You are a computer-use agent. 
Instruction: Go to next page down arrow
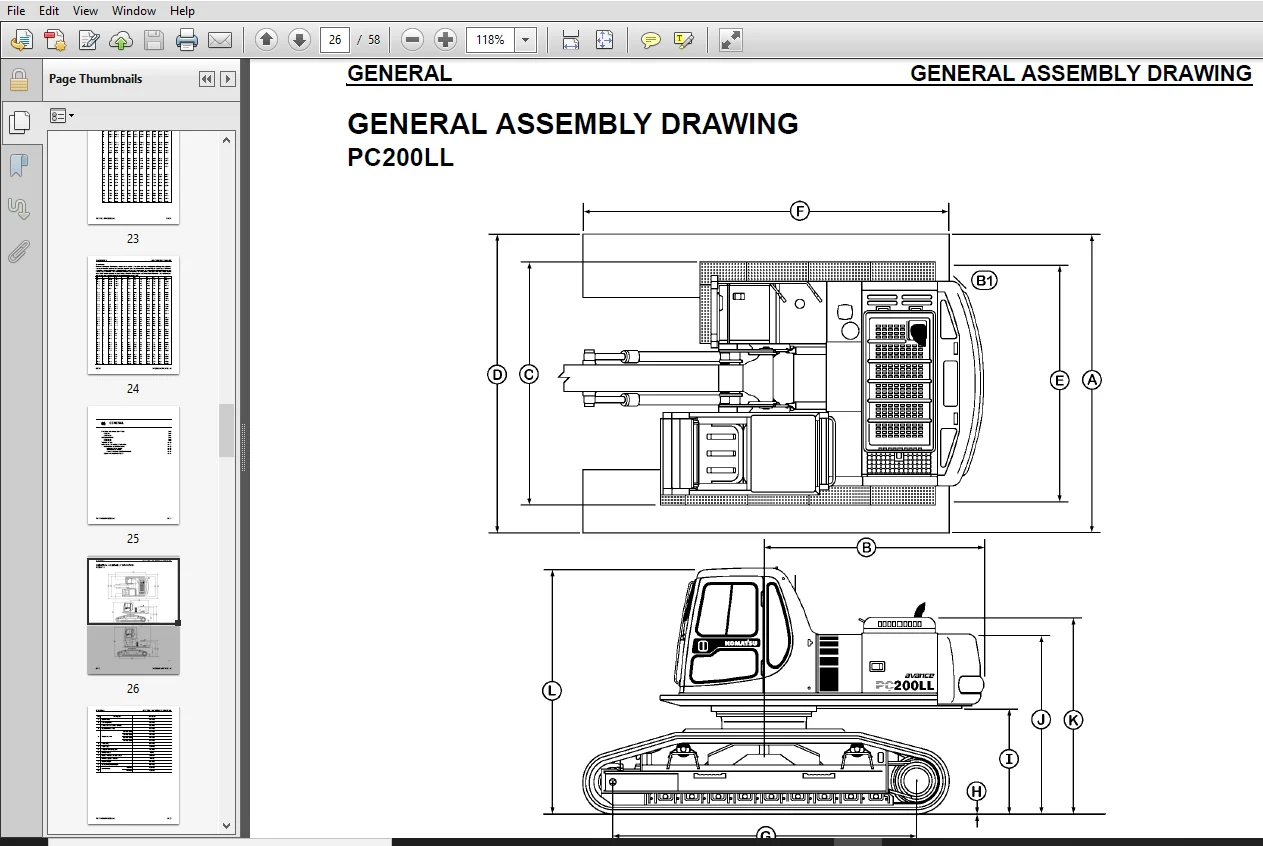(x=299, y=40)
